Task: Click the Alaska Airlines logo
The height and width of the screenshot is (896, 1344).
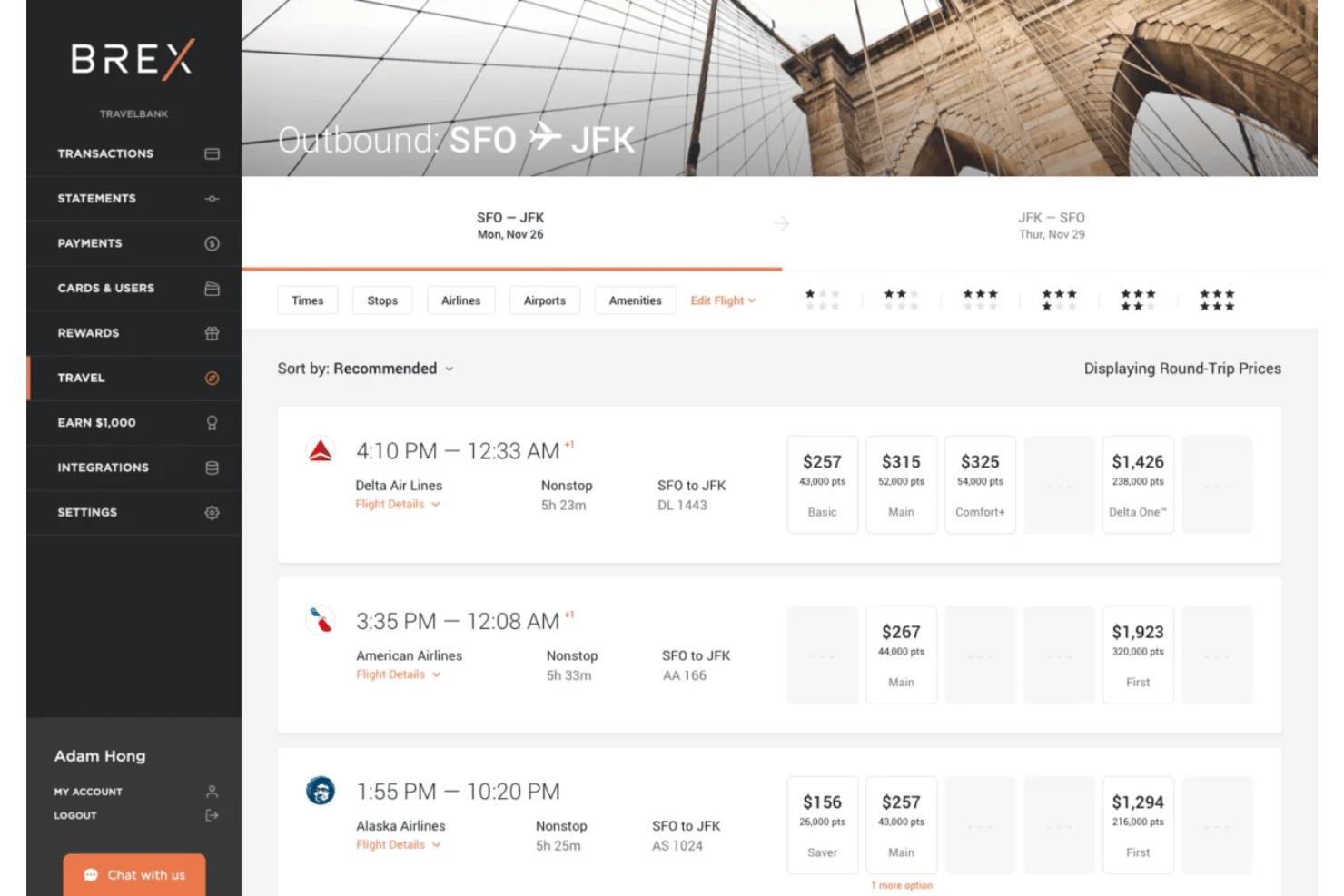Action: point(321,790)
